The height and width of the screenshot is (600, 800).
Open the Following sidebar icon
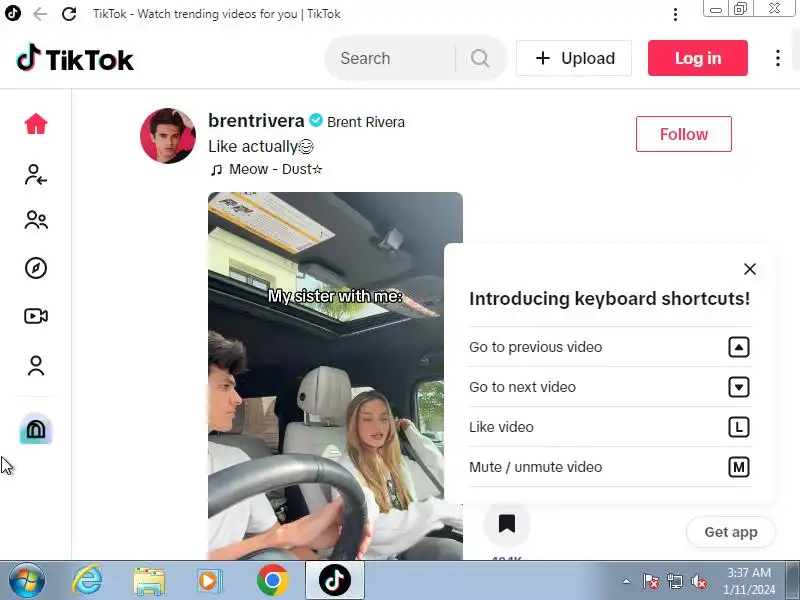tap(36, 174)
